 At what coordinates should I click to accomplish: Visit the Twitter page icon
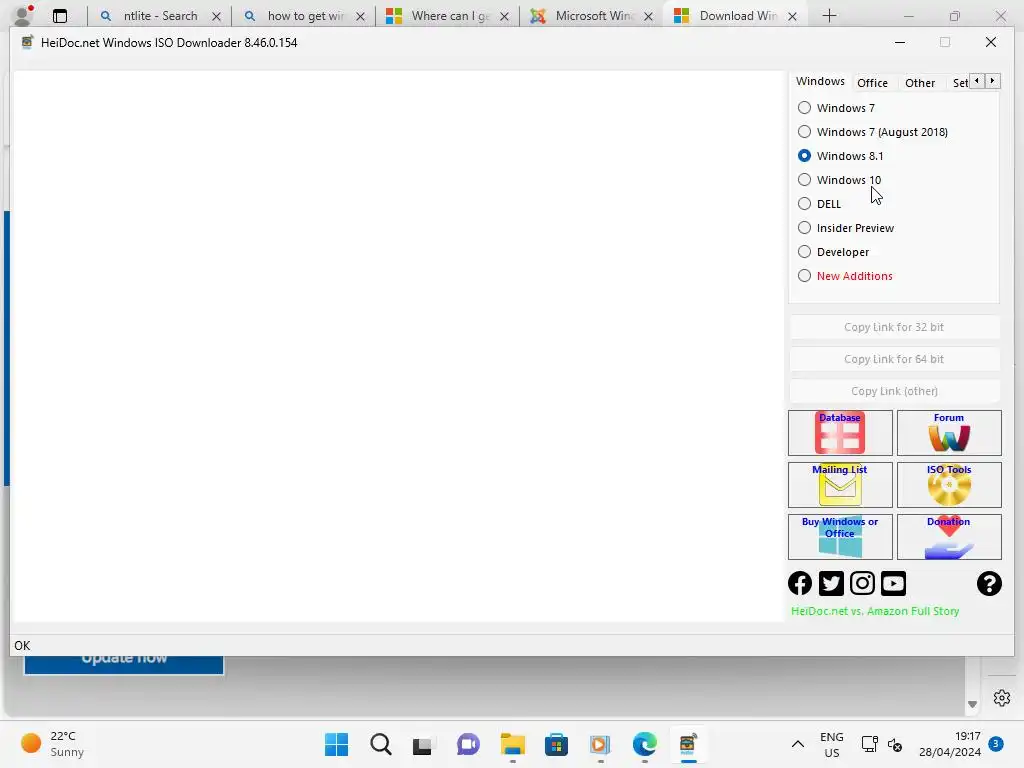click(x=831, y=583)
